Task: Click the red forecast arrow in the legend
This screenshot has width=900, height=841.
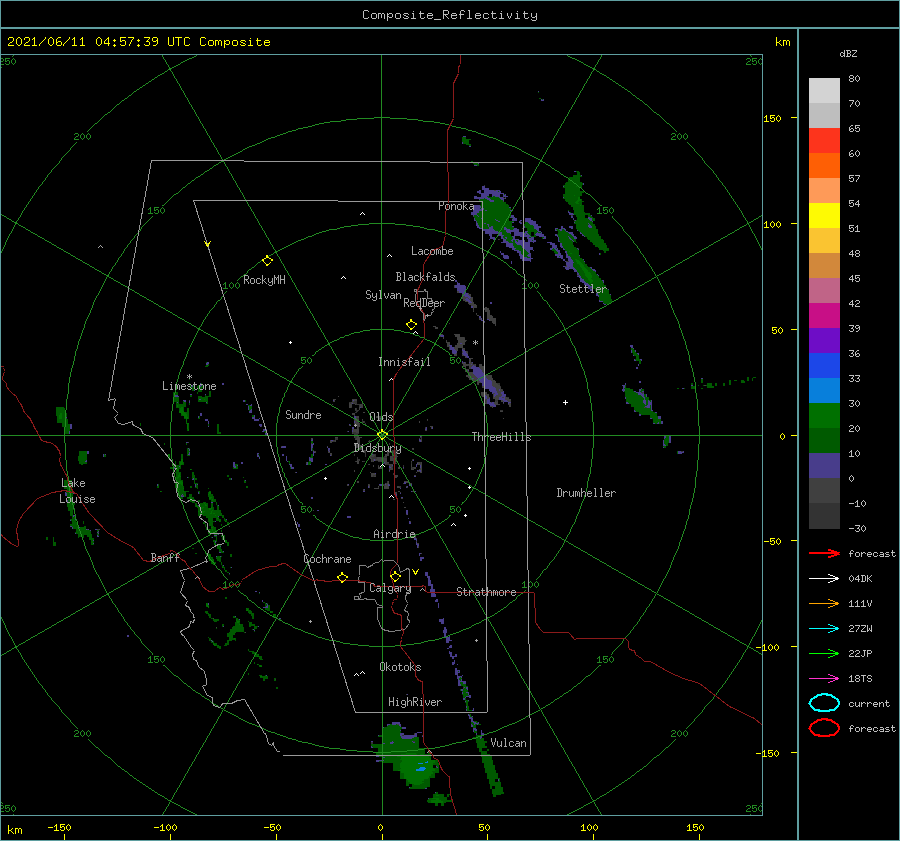Action: click(824, 553)
